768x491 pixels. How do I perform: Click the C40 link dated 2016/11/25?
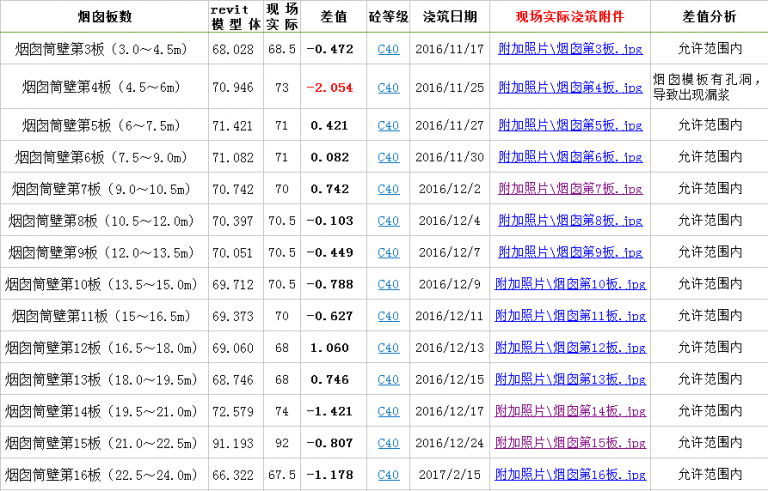pos(388,88)
